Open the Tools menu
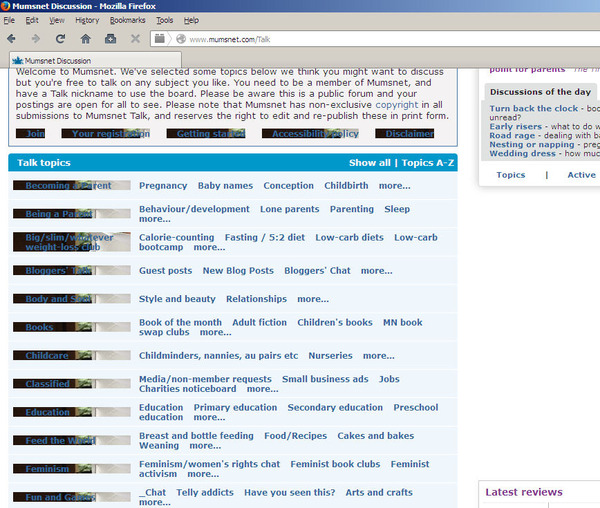 165,20
